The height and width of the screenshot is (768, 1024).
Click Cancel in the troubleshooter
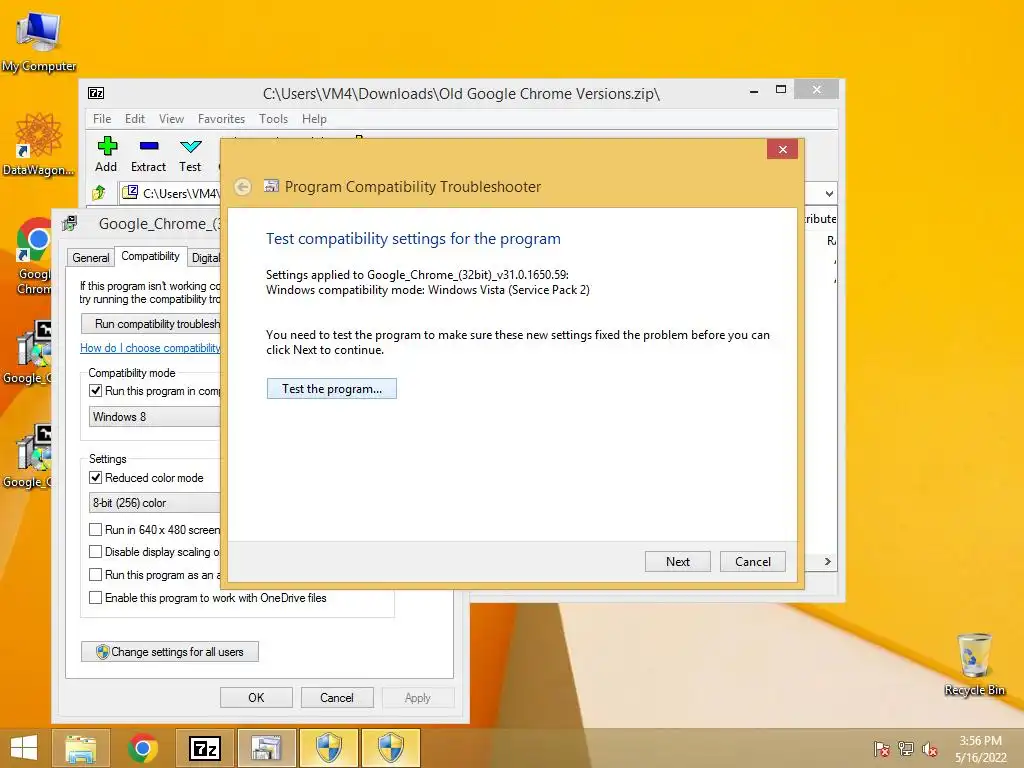pos(752,562)
